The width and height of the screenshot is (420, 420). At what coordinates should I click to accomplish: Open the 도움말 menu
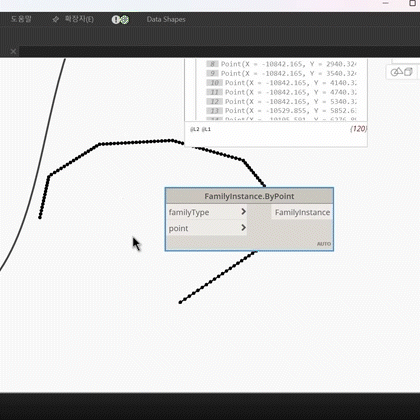tap(21, 19)
